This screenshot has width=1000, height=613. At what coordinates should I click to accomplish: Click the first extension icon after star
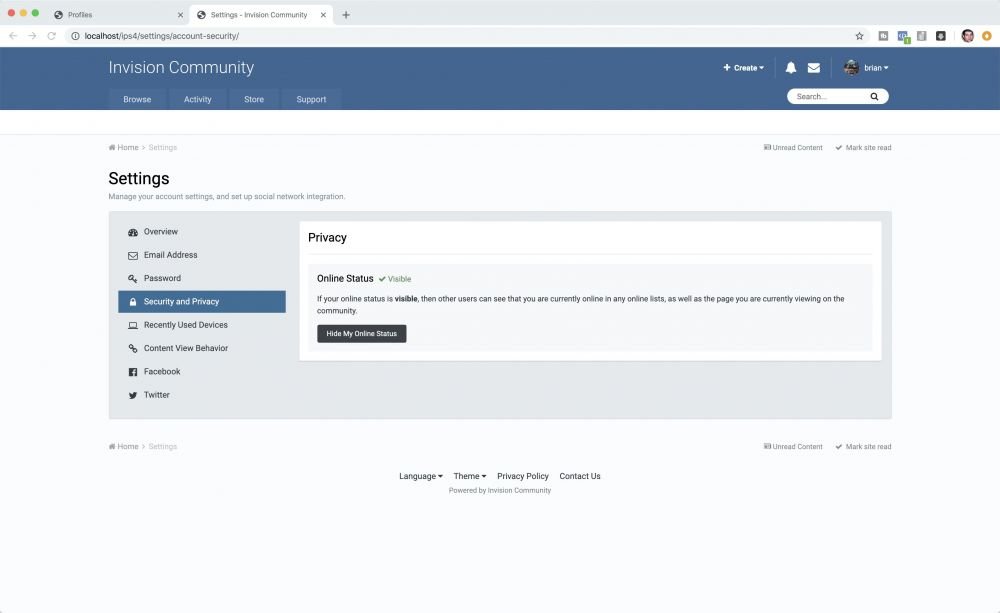pyautogui.click(x=883, y=36)
